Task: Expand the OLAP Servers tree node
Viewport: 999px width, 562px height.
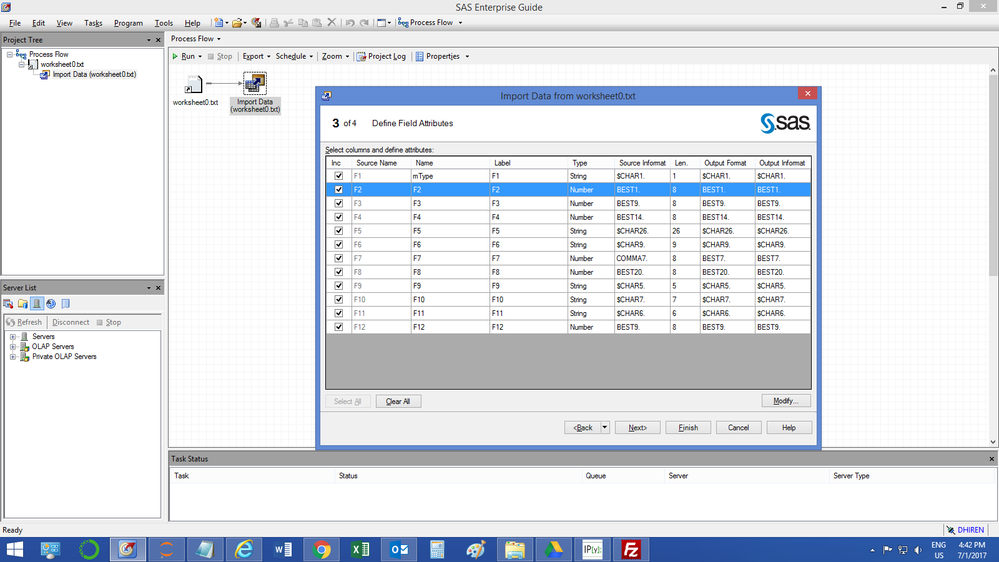Action: tap(13, 347)
